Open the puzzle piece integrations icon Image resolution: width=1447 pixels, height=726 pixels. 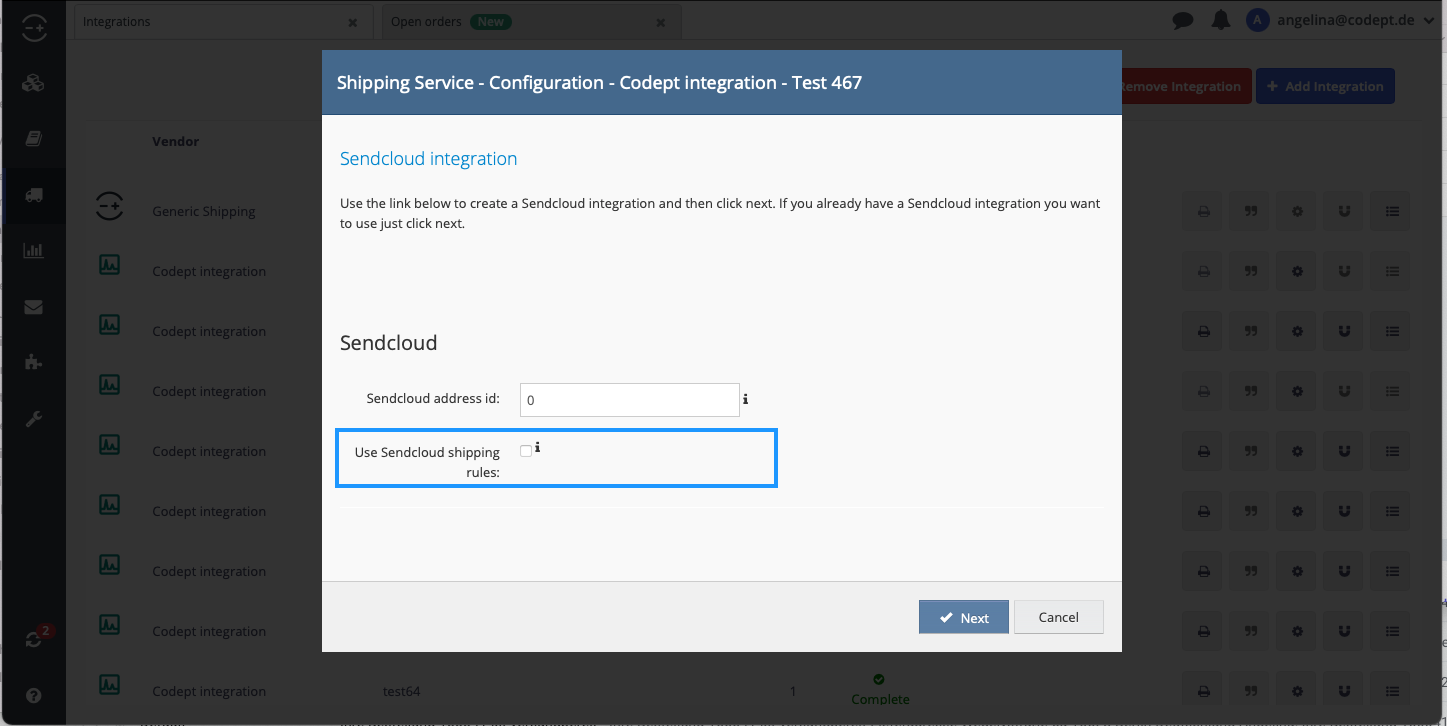point(33,363)
